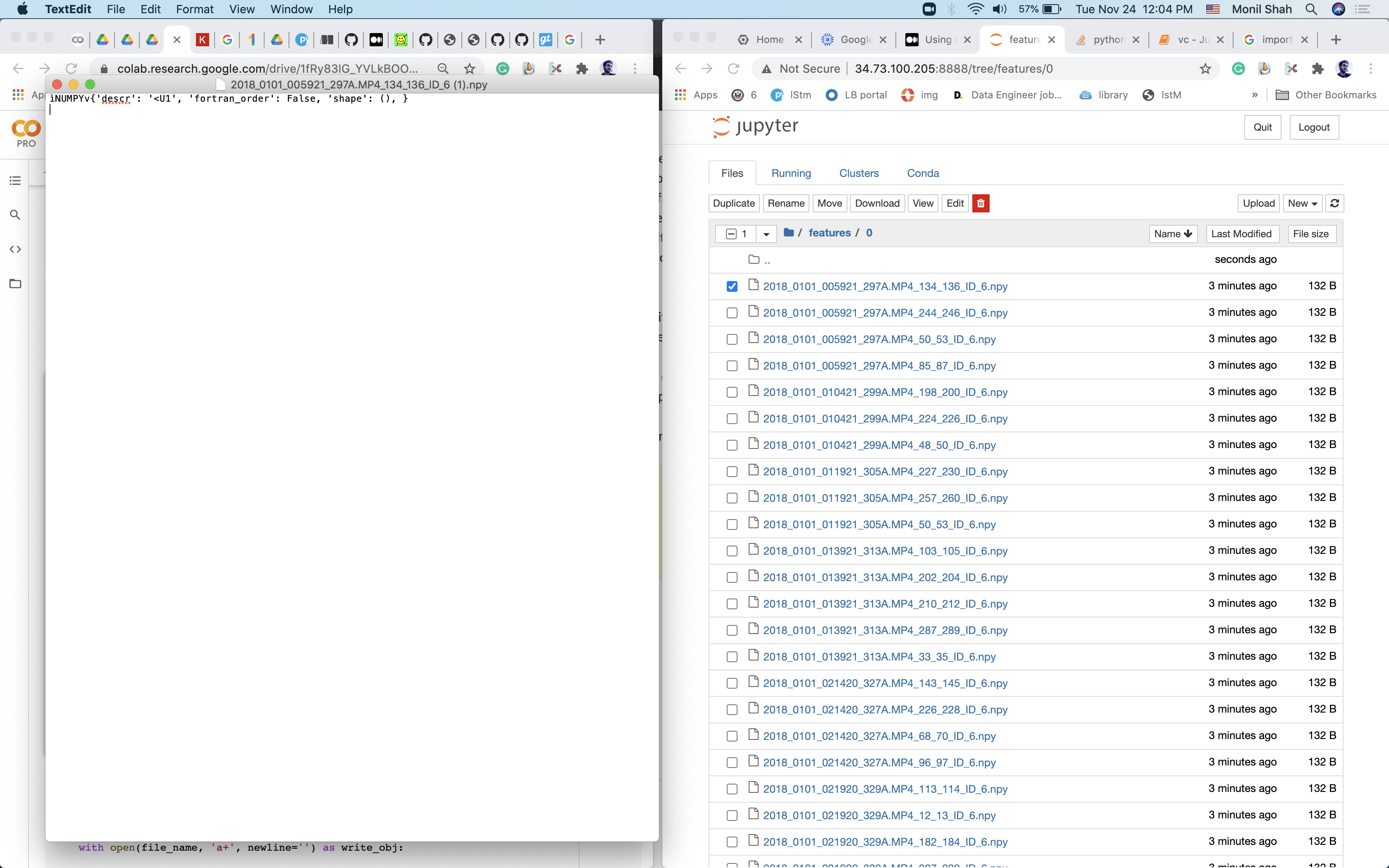Click the Download button
Screen dimensions: 1389x868
876,203
